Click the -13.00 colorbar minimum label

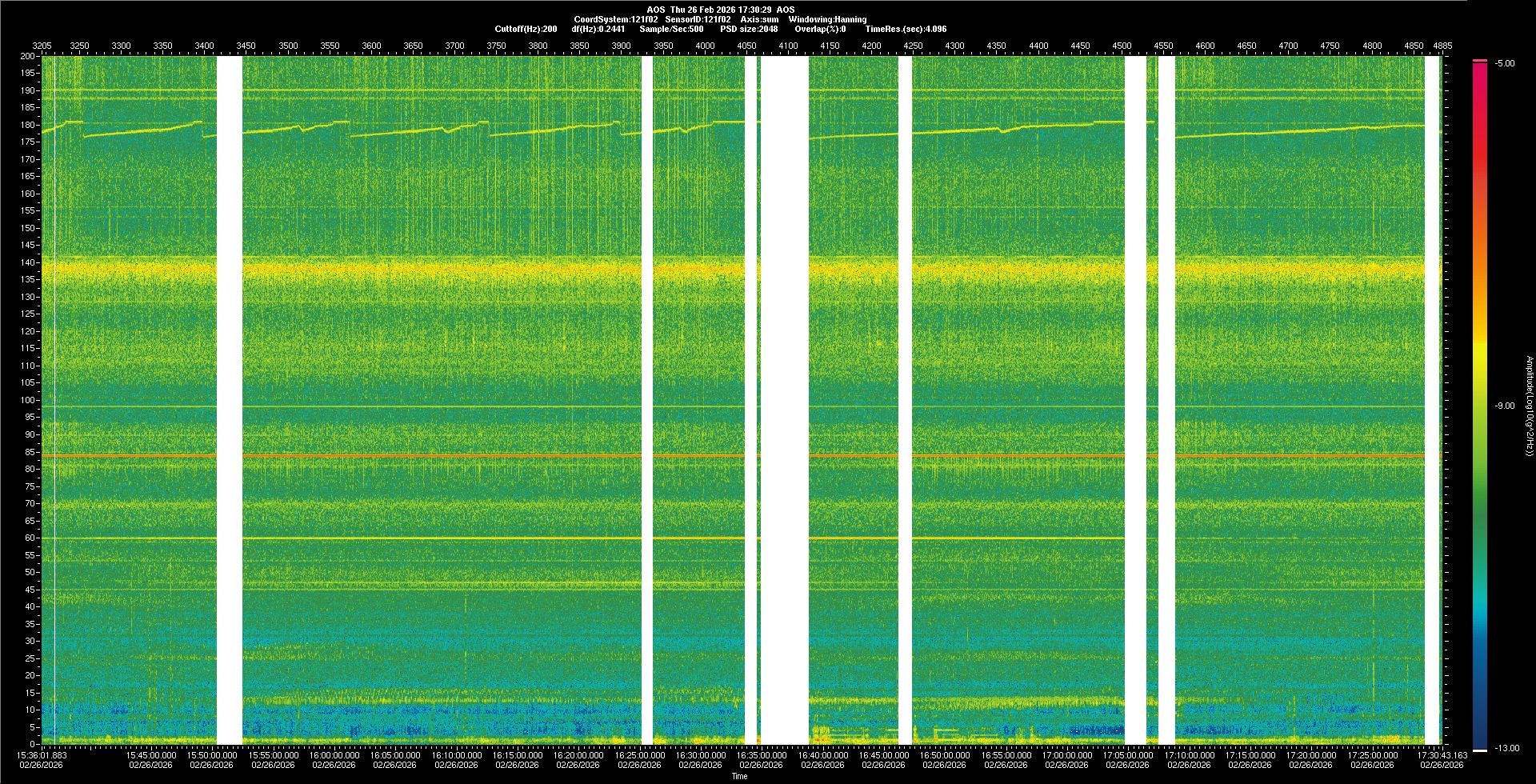1502,749
